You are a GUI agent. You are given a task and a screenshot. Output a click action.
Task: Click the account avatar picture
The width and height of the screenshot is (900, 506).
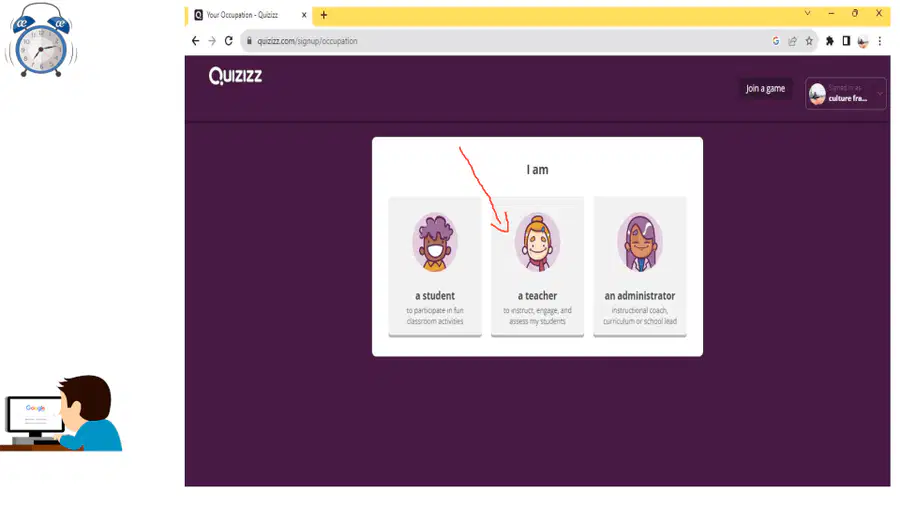coord(817,94)
